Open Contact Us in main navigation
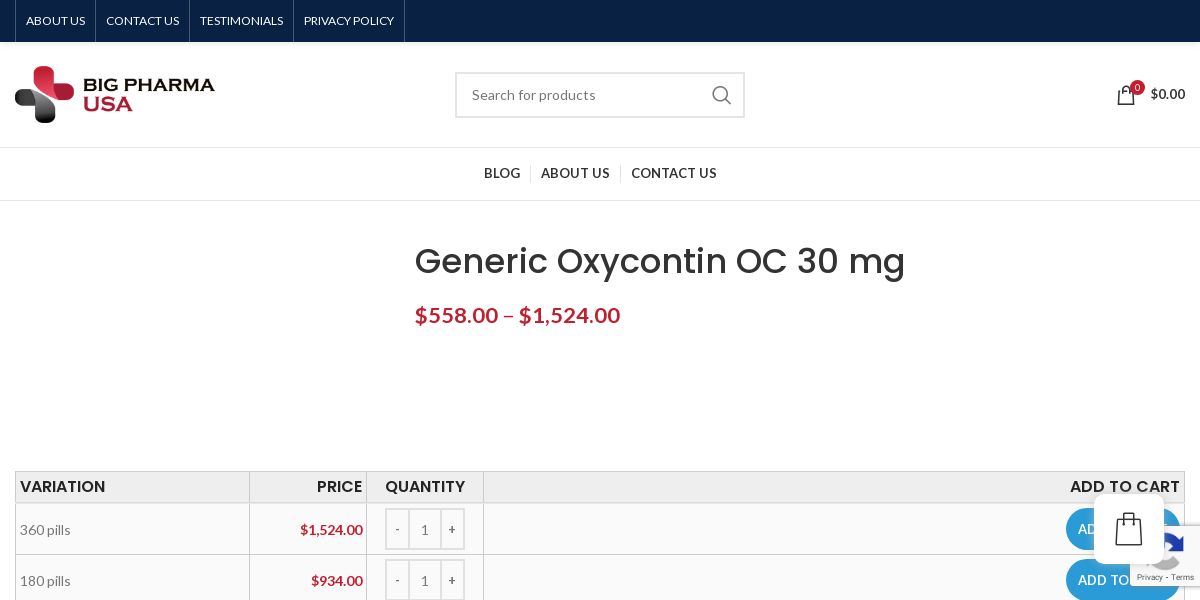The width and height of the screenshot is (1200, 600). [673, 173]
